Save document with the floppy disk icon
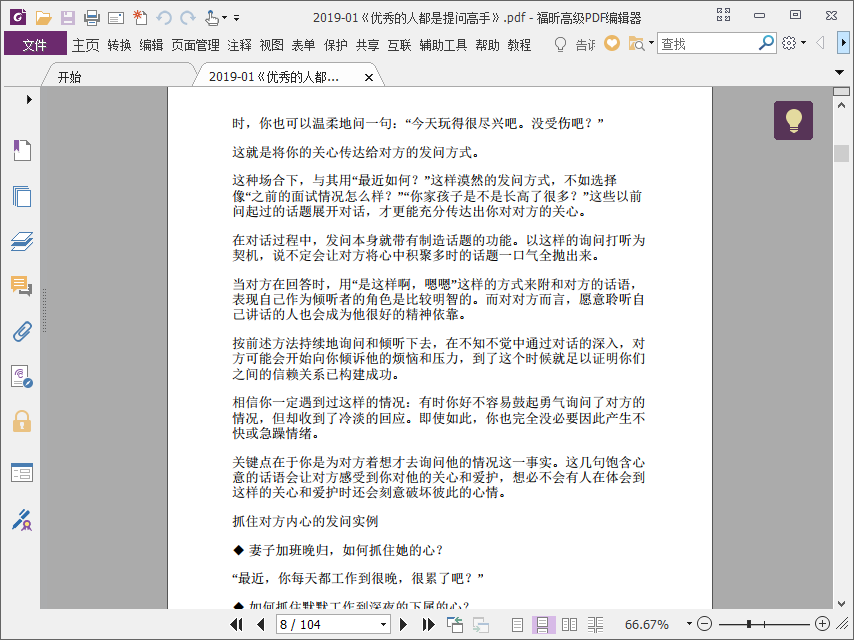Viewport: 854px width, 640px height. pyautogui.click(x=68, y=18)
